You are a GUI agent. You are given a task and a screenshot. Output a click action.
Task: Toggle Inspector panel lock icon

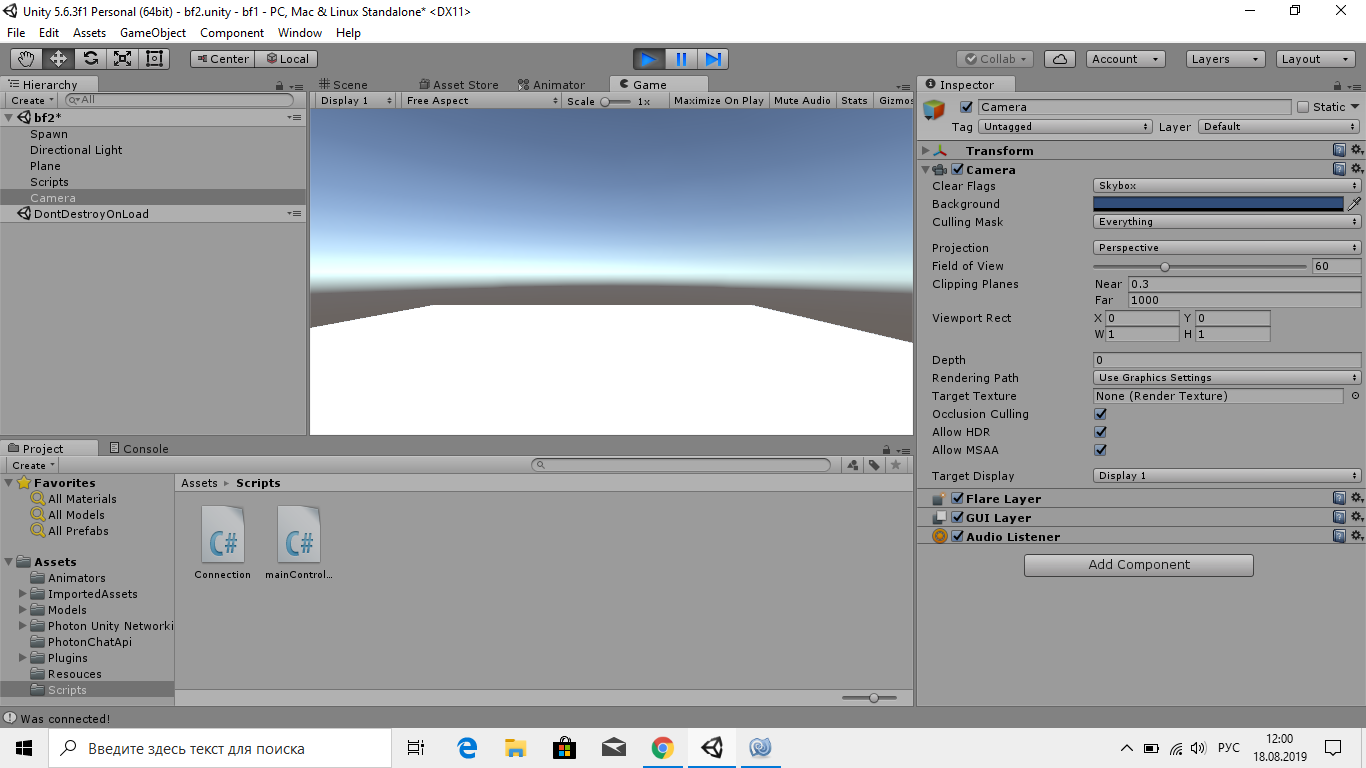1340,86
